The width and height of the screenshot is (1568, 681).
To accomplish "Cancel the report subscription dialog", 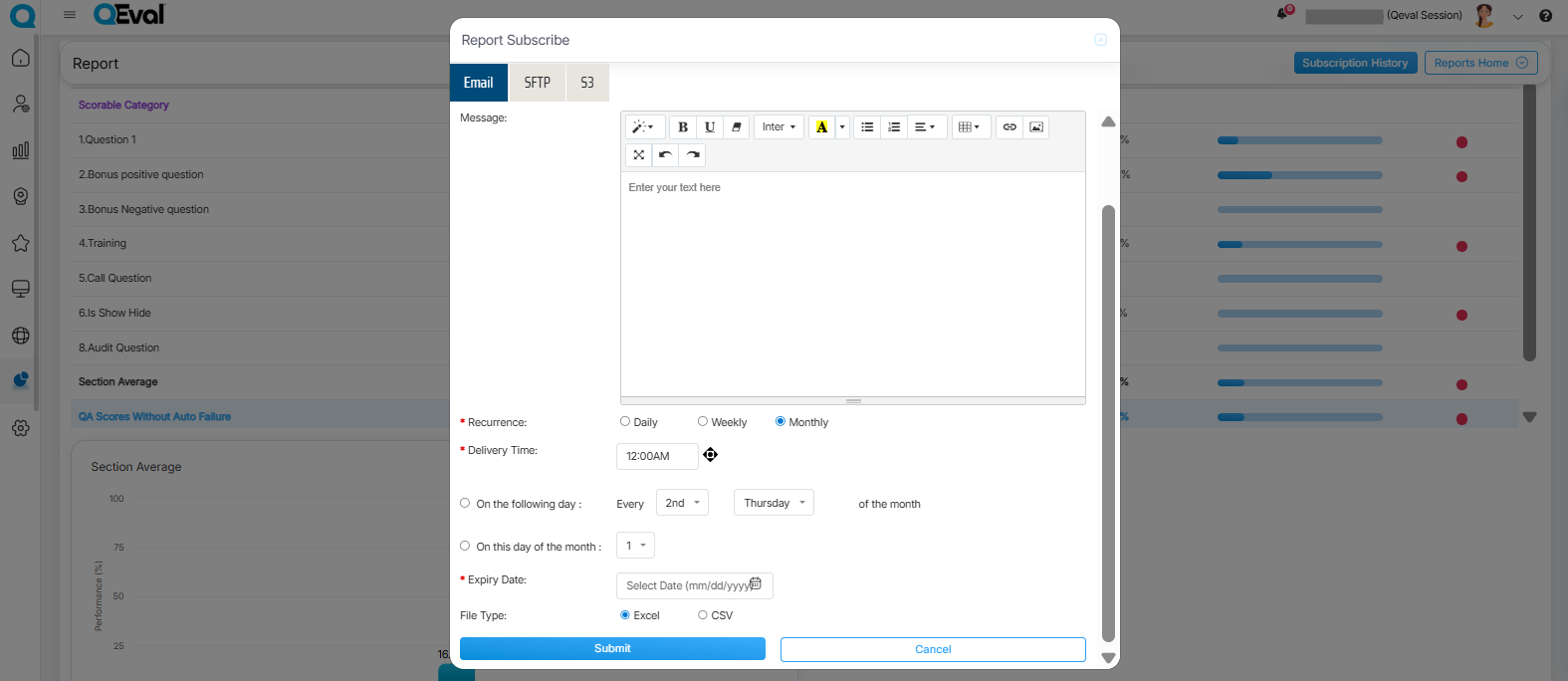I will pyautogui.click(x=933, y=649).
